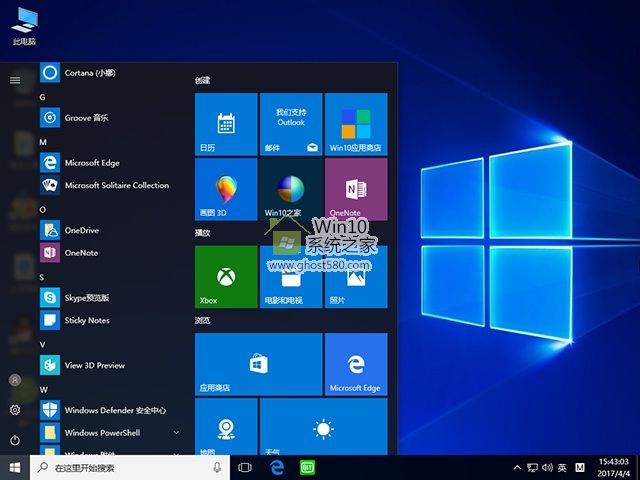Expand the hamburger menu in Start
Viewport: 640px width, 480px height.
[15, 80]
